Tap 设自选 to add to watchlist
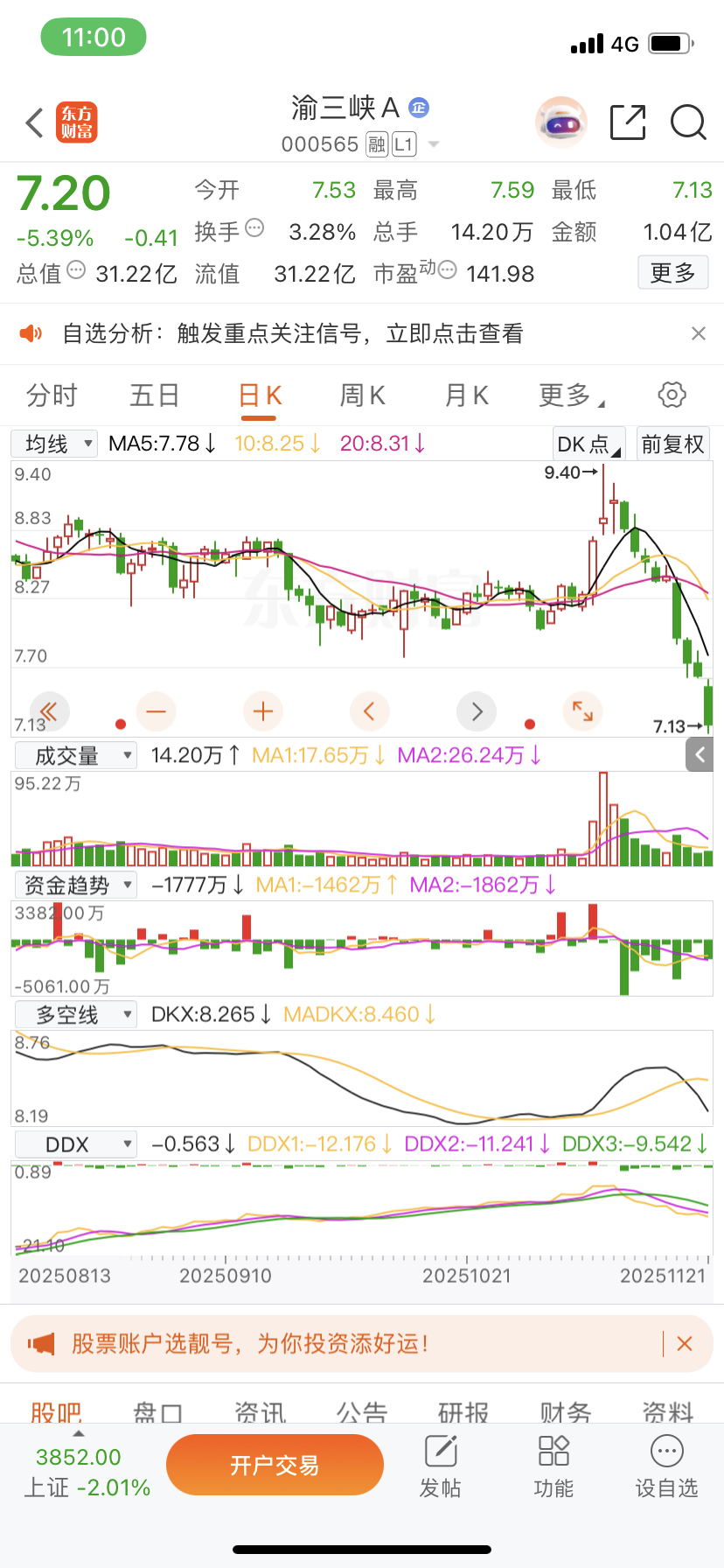Screen dimensions: 724x1568 [666, 1467]
